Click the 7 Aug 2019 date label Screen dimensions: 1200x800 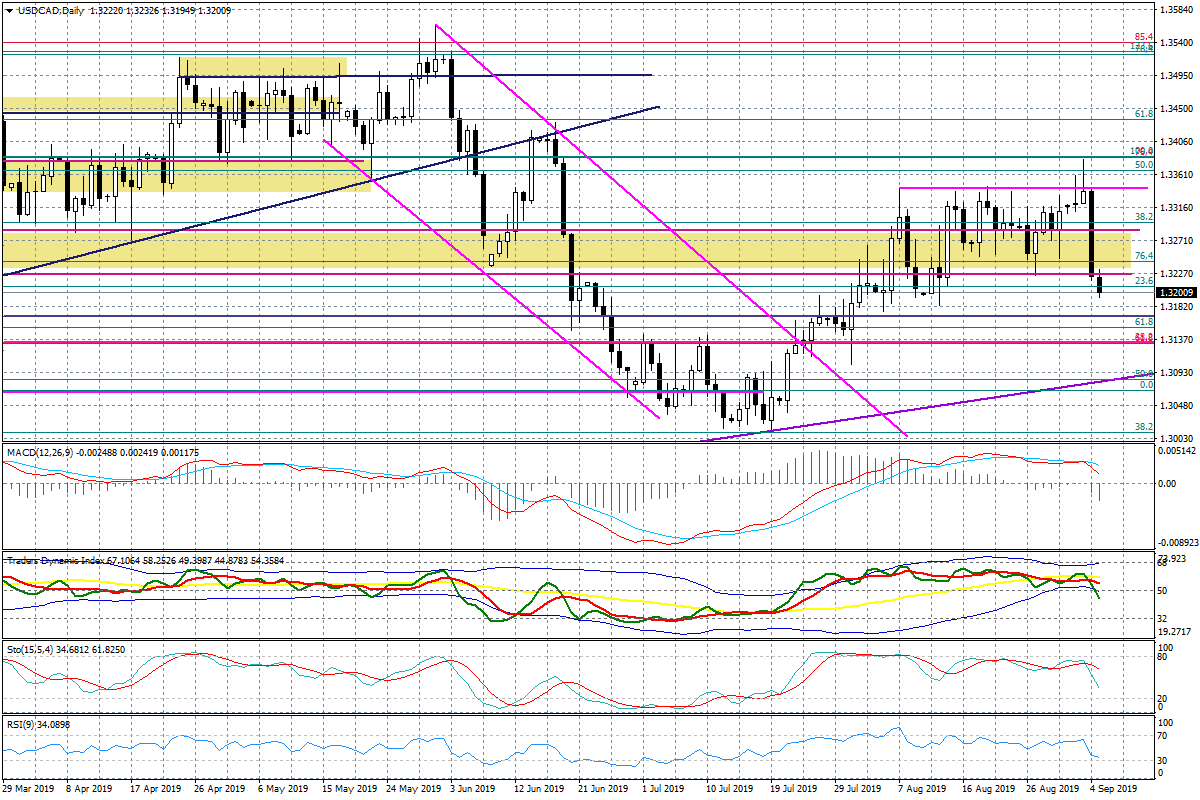(x=919, y=790)
